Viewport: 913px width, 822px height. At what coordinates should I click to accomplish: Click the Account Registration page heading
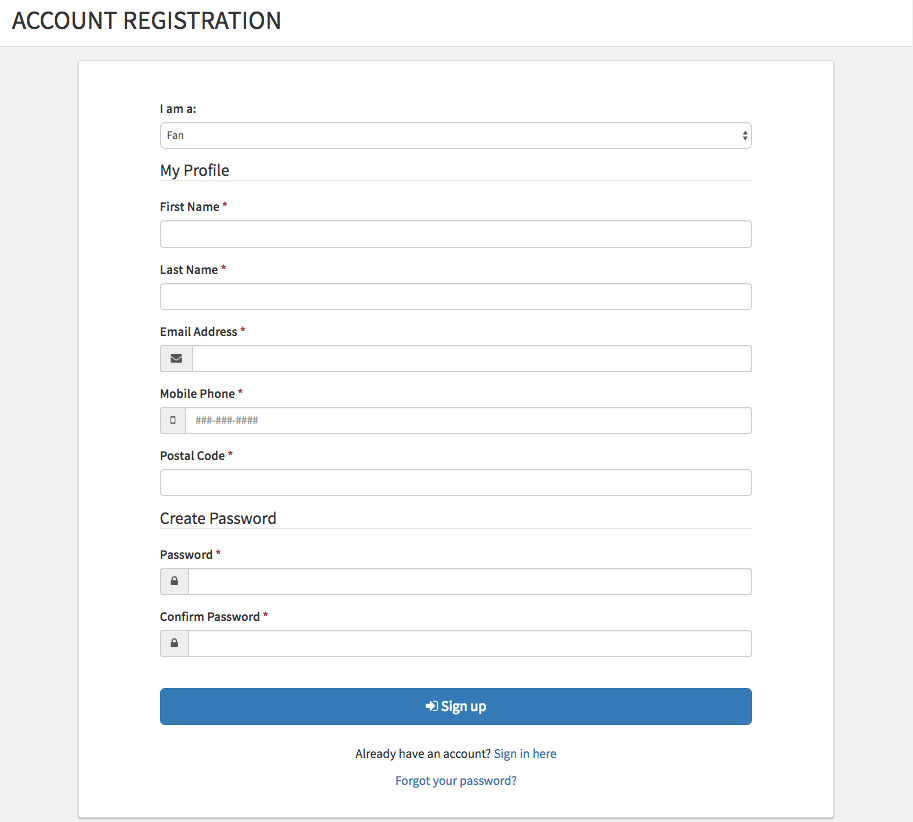[146, 21]
